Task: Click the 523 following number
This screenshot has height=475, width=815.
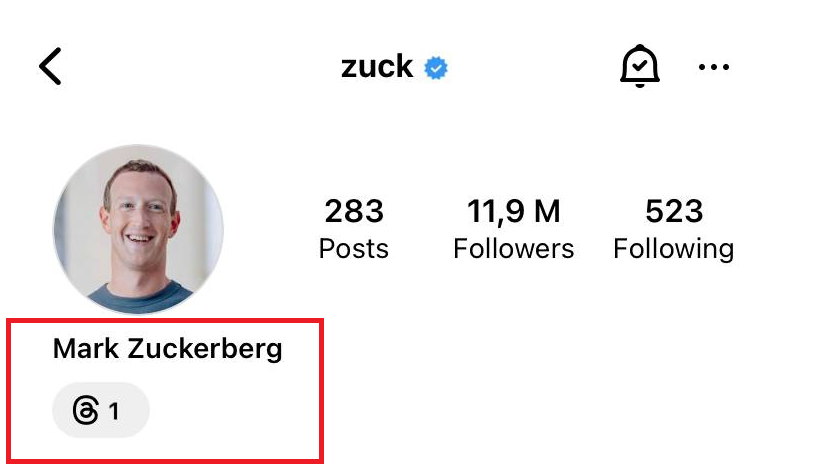Action: point(674,211)
